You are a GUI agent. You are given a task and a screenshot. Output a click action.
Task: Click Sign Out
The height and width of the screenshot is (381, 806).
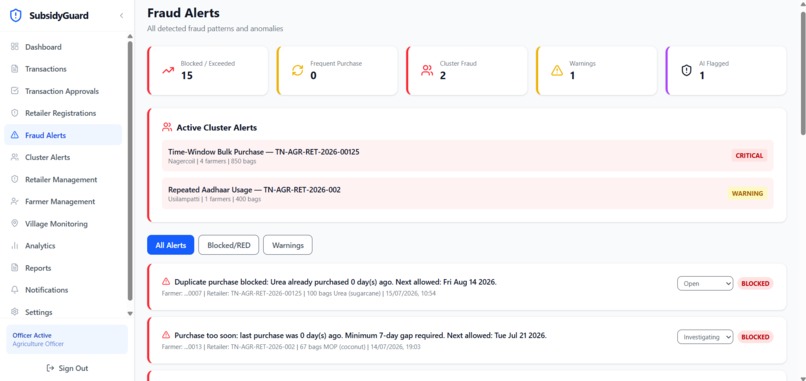tap(67, 368)
